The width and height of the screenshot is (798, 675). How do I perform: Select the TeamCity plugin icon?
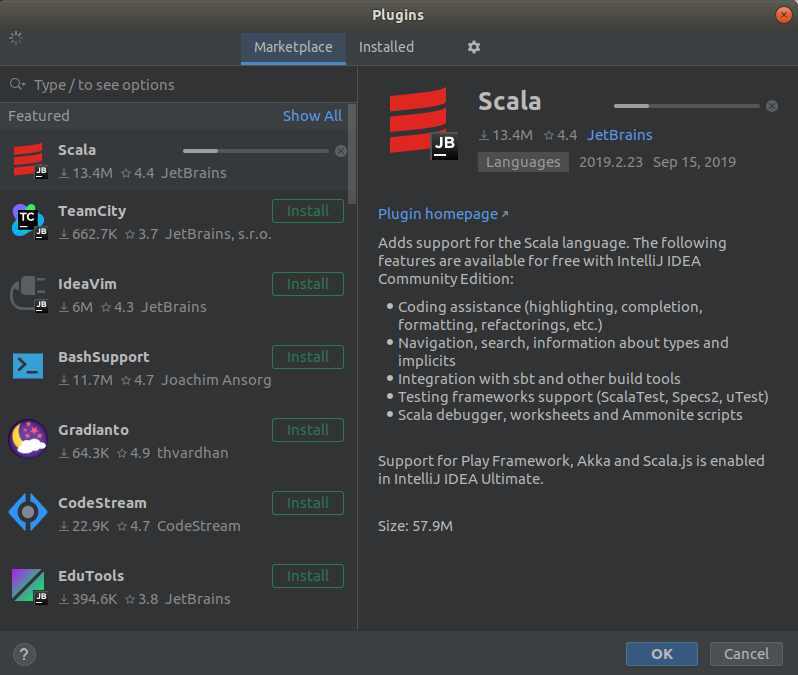28,221
